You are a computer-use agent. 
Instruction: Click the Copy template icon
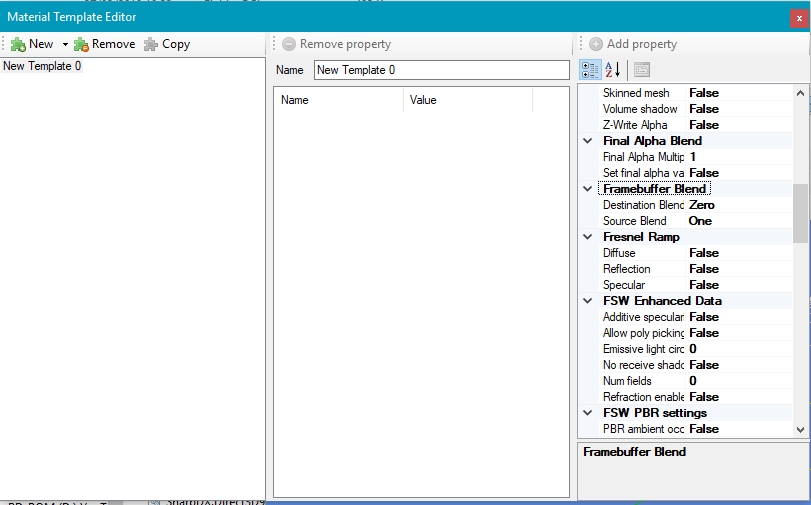tap(151, 44)
